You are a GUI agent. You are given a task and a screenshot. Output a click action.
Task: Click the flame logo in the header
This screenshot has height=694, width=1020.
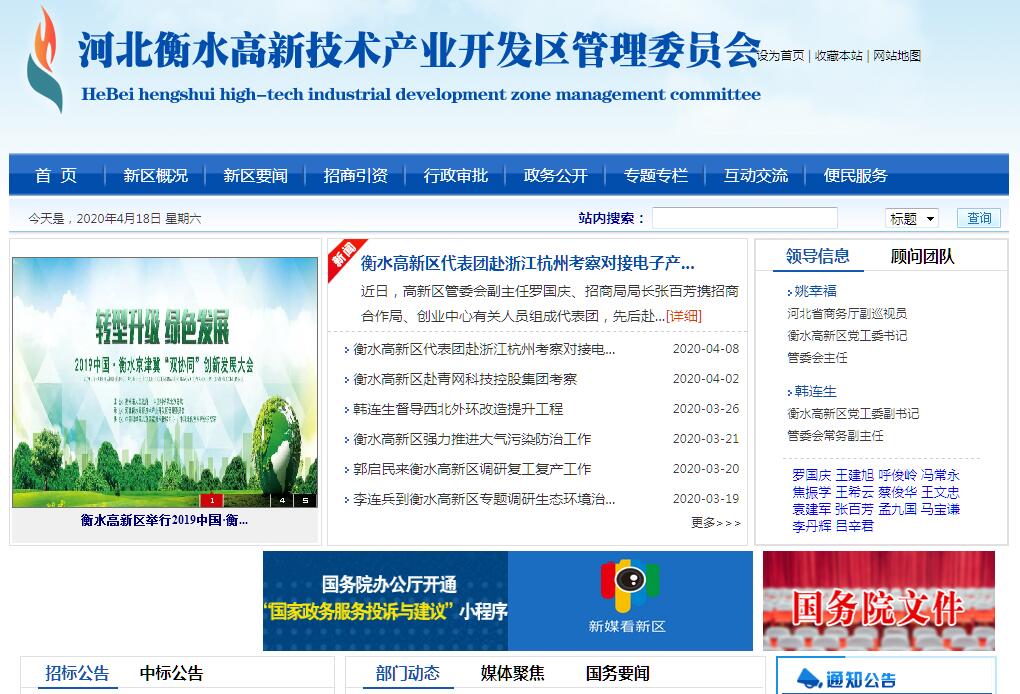tap(44, 59)
